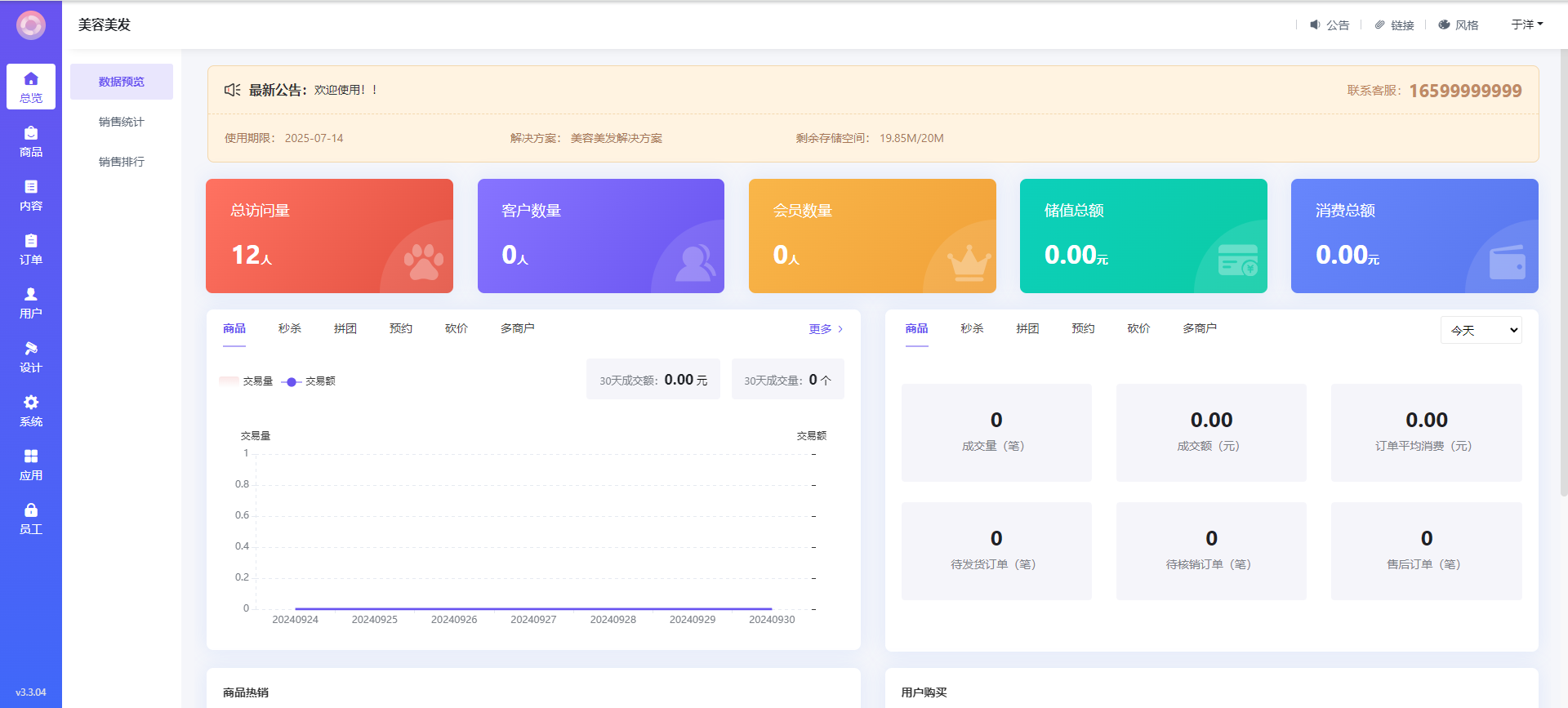Open the 待核销订单（笔） stat tile
Screen dimensions: 1568x708
click(x=1211, y=551)
